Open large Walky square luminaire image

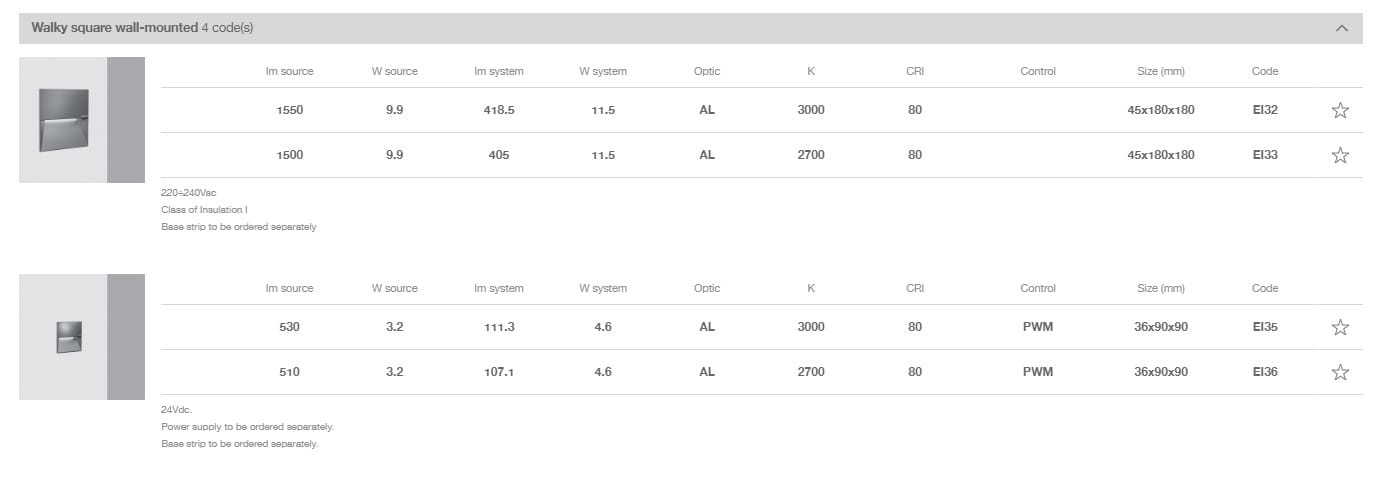(x=63, y=120)
